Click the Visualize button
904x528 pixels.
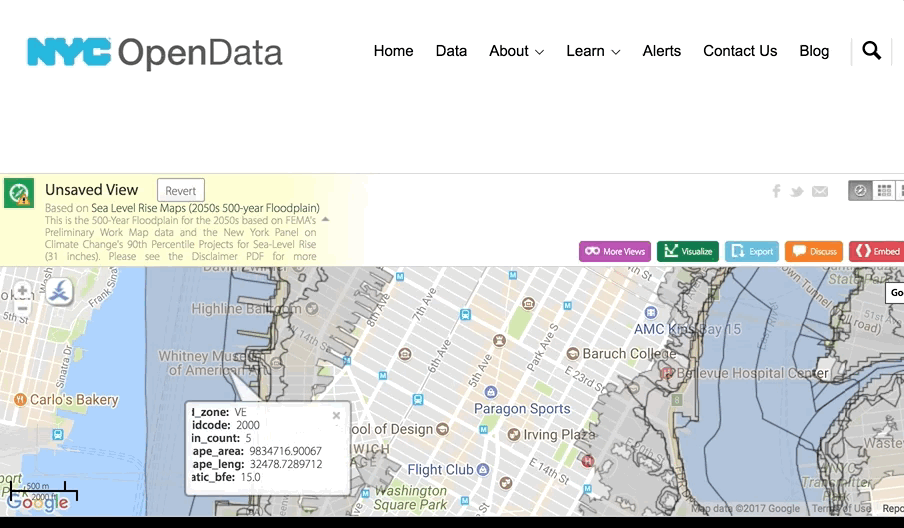click(x=688, y=251)
